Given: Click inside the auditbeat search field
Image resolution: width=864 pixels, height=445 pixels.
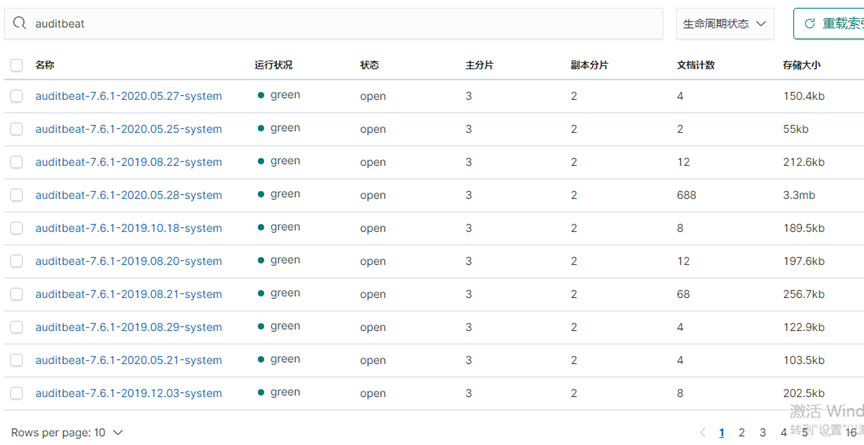Looking at the screenshot, I should [333, 24].
